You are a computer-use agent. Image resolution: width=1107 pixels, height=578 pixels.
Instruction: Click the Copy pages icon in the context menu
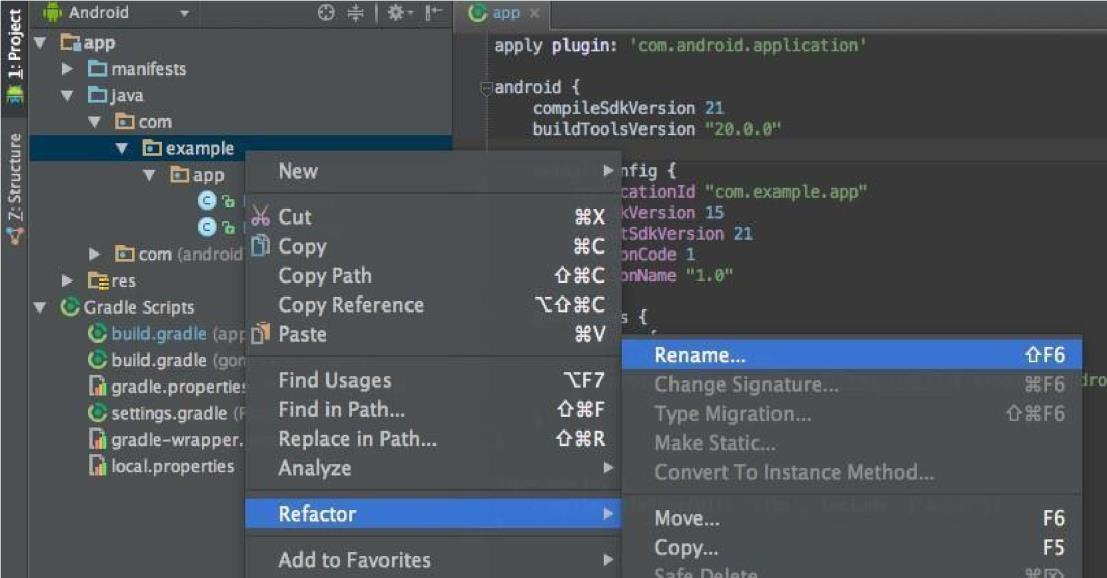[x=260, y=247]
